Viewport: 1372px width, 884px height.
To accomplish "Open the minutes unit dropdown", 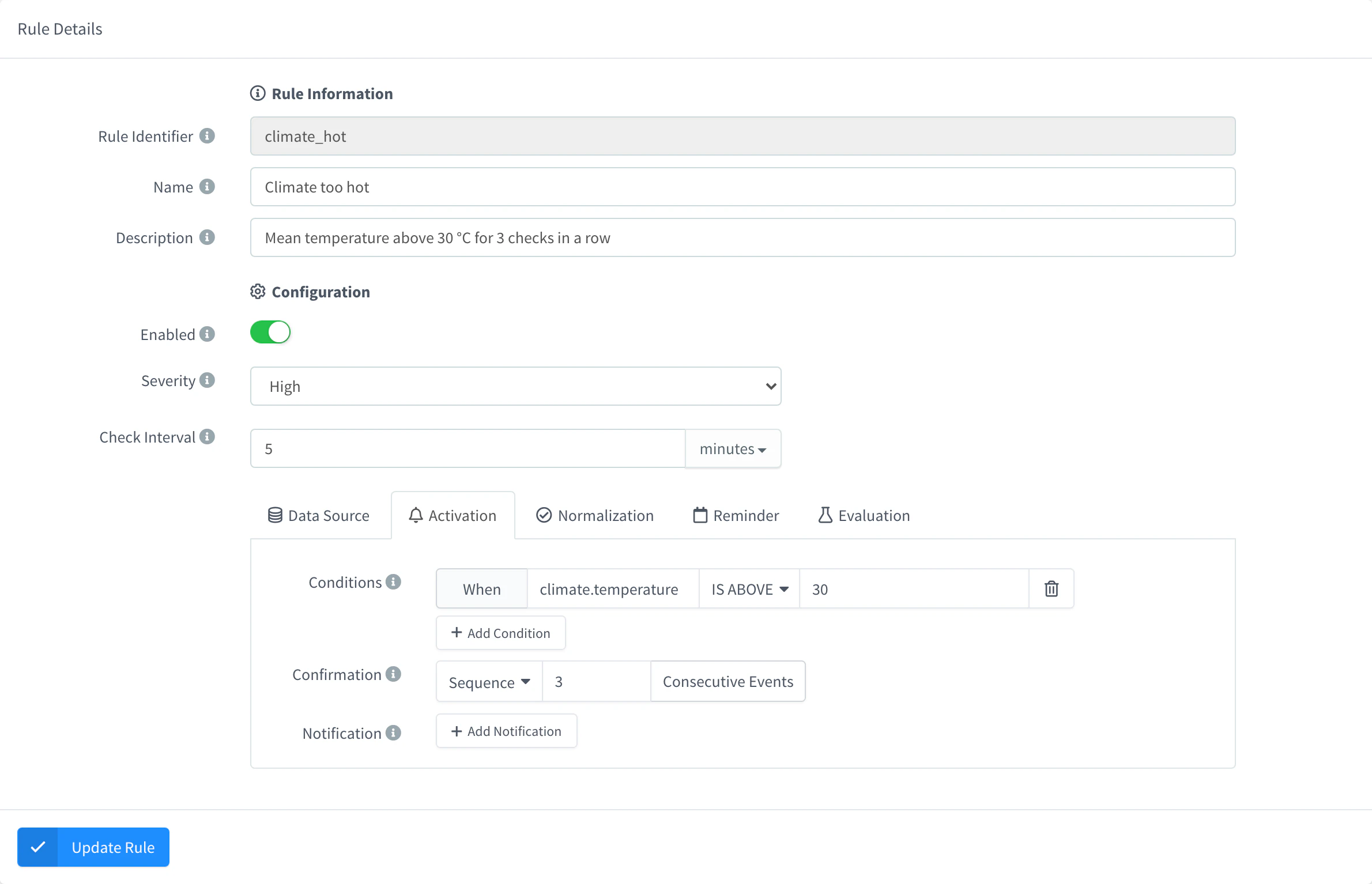I will click(733, 449).
